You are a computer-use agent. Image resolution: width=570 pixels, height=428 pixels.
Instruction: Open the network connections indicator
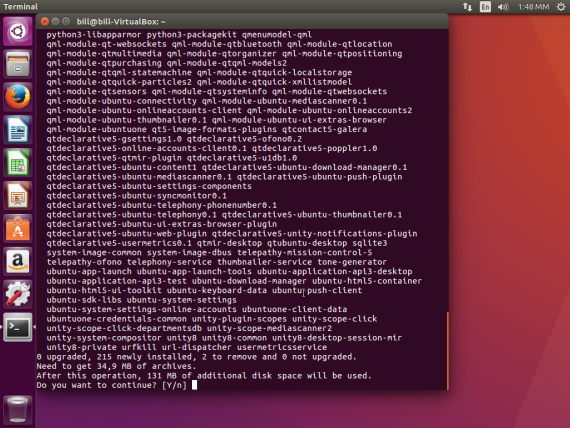(467, 7)
